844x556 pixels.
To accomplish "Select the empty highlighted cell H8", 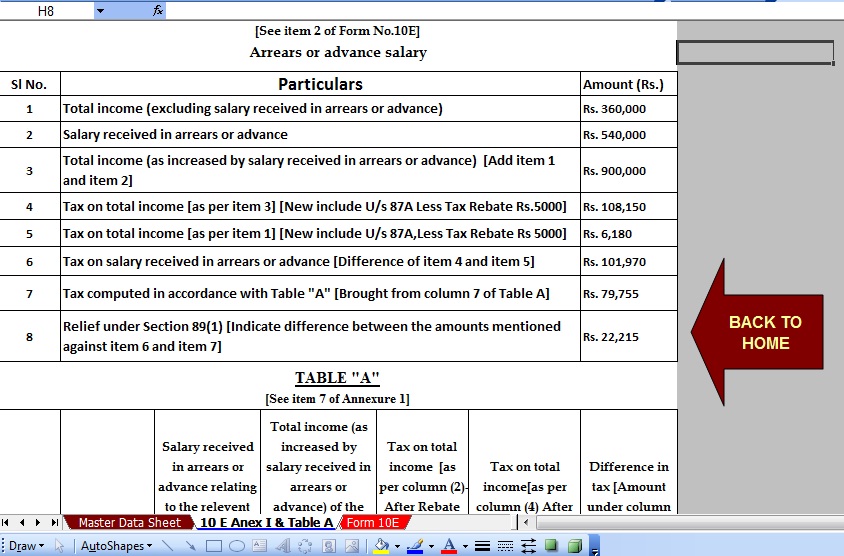I will [755, 53].
